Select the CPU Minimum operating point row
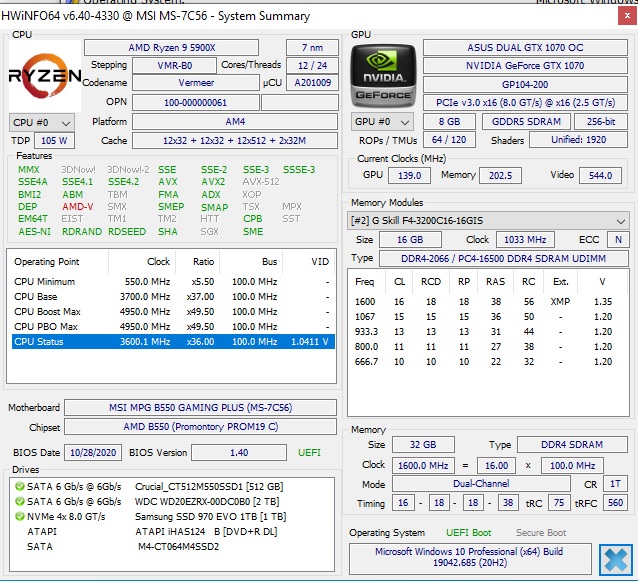The image size is (638, 583). pyautogui.click(x=173, y=282)
